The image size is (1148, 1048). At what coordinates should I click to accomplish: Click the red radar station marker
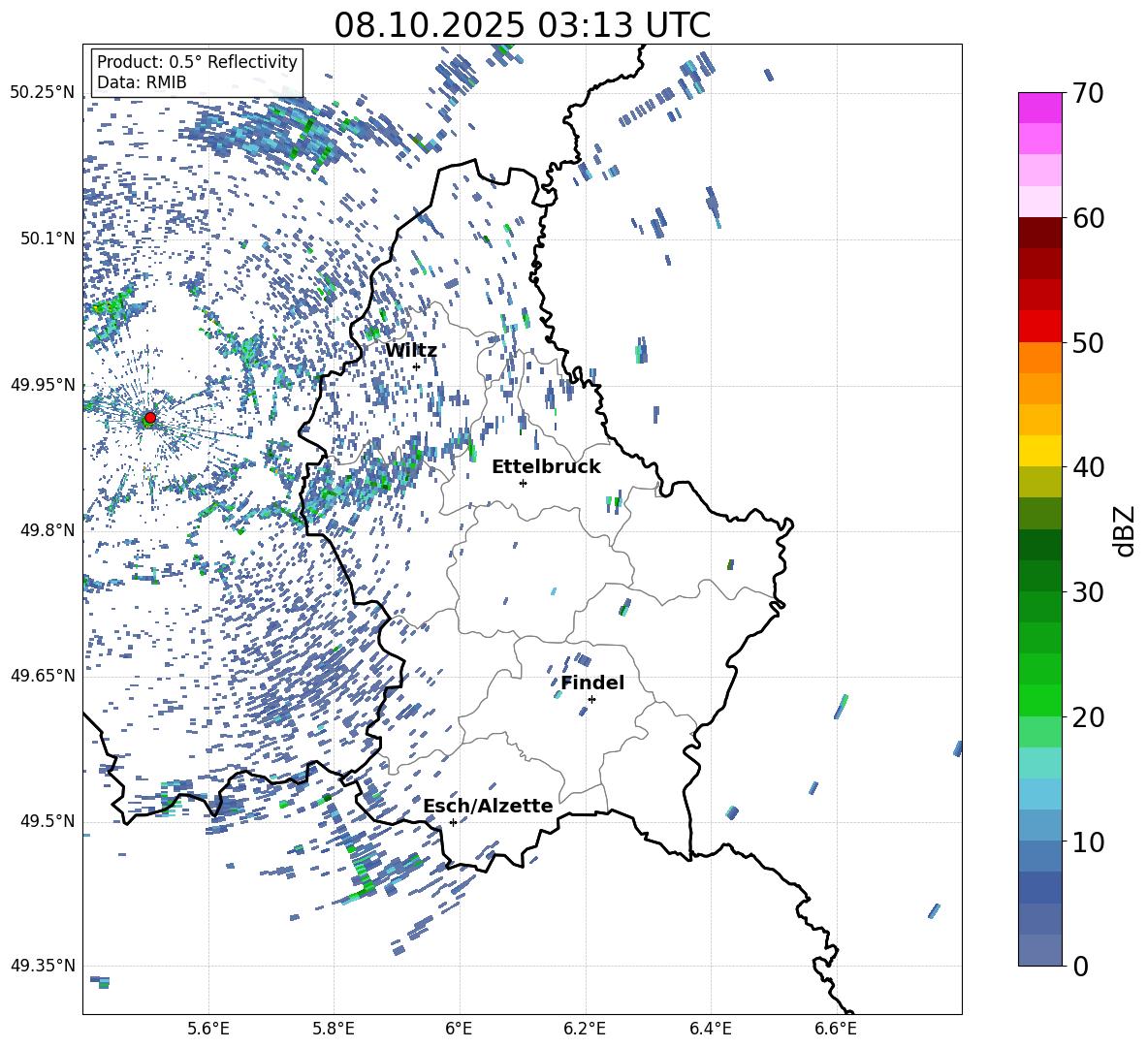click(149, 418)
